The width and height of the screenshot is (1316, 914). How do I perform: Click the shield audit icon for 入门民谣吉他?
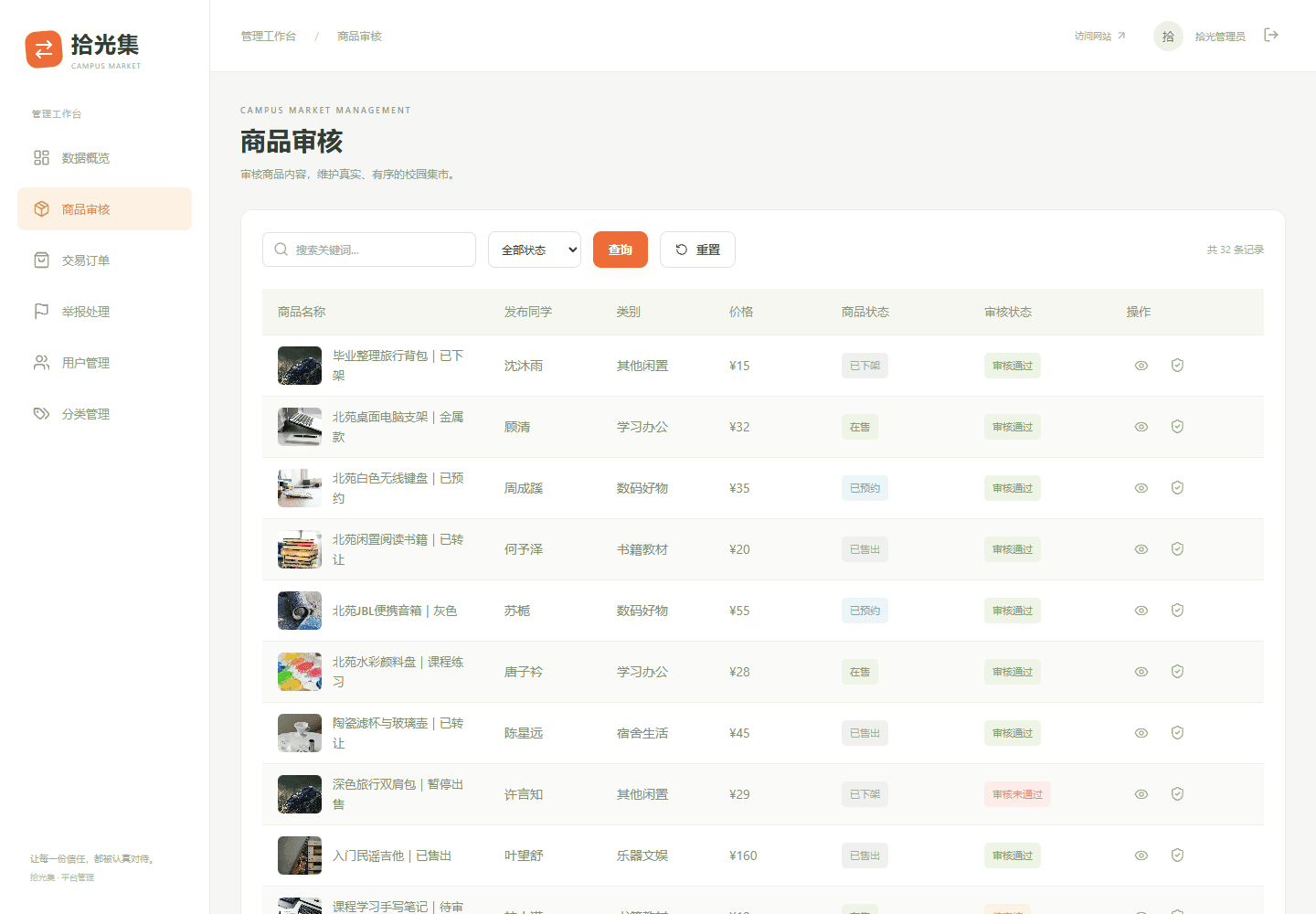[1177, 856]
